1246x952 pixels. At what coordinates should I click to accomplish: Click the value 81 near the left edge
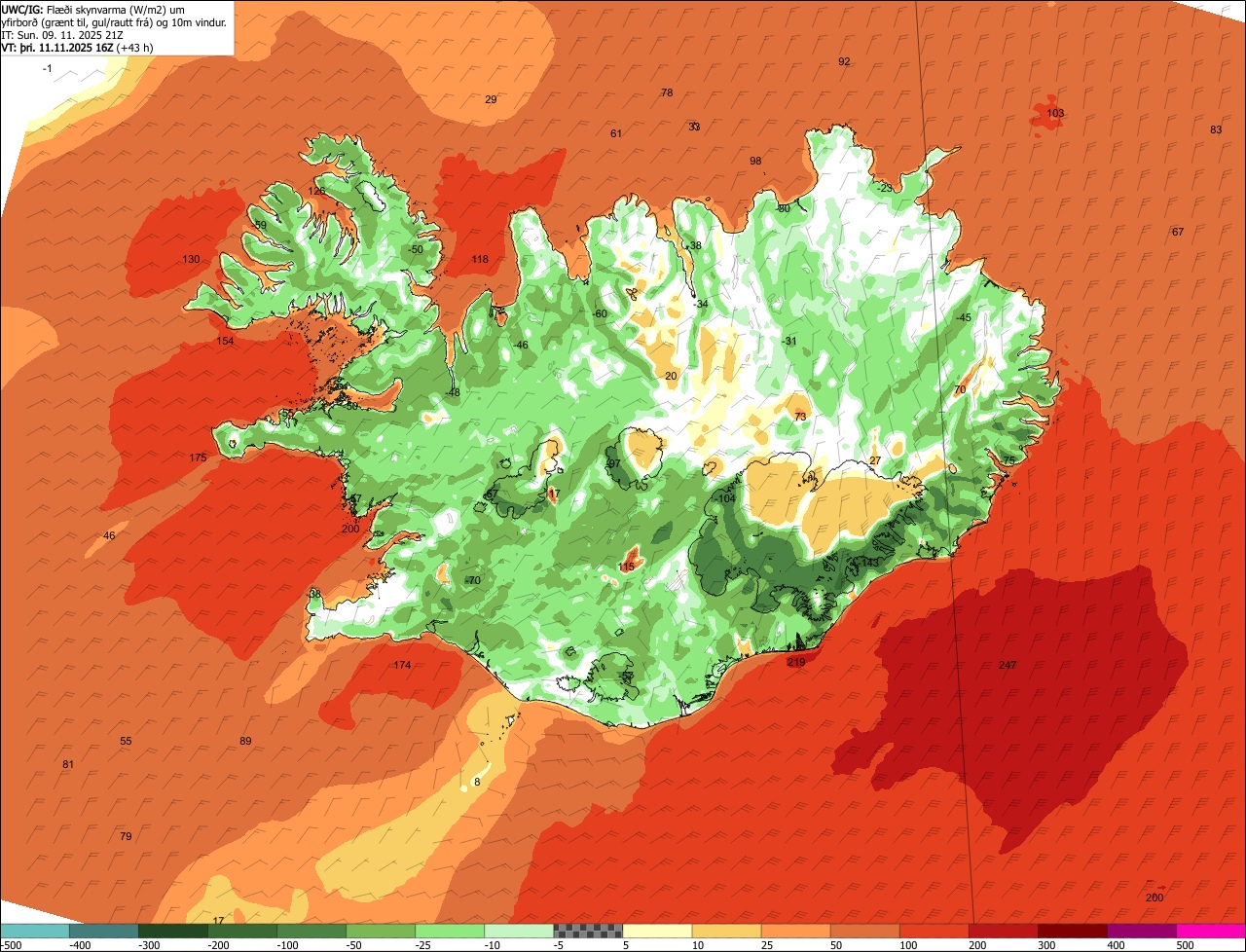click(x=67, y=764)
